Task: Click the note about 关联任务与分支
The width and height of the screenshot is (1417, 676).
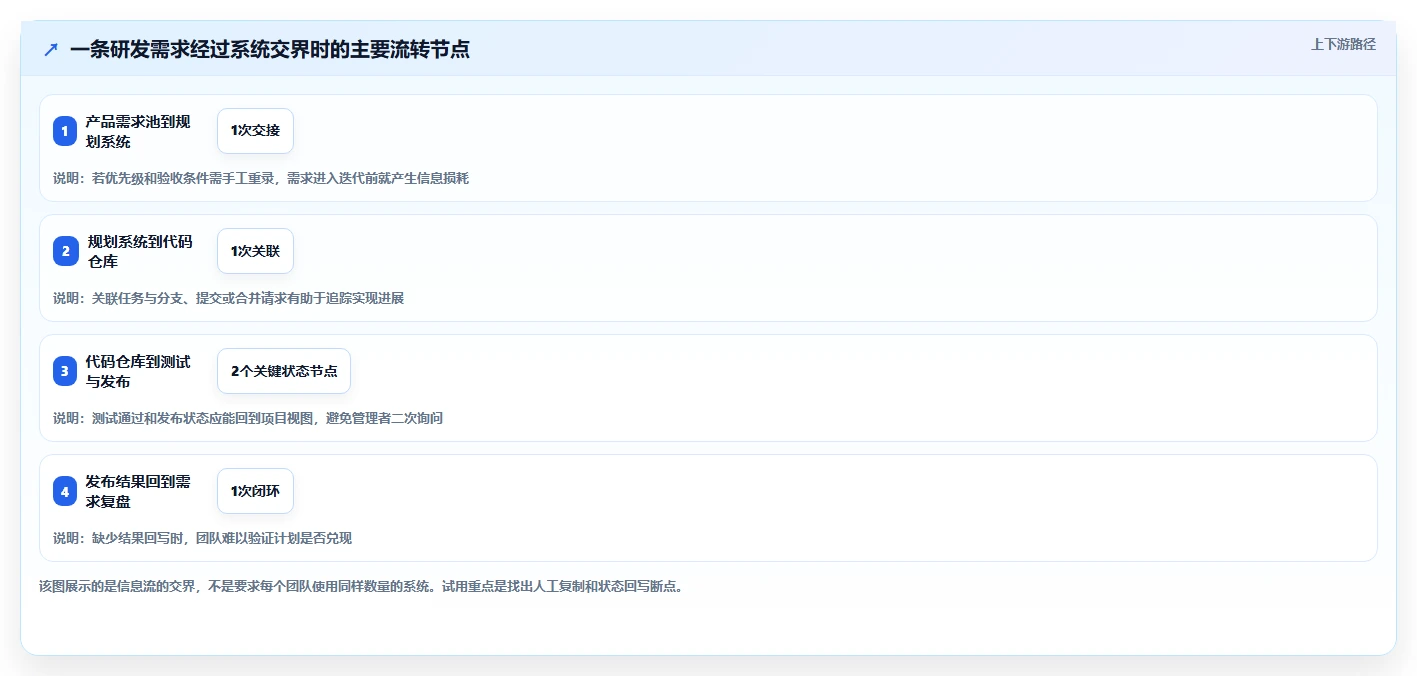Action: coord(229,298)
